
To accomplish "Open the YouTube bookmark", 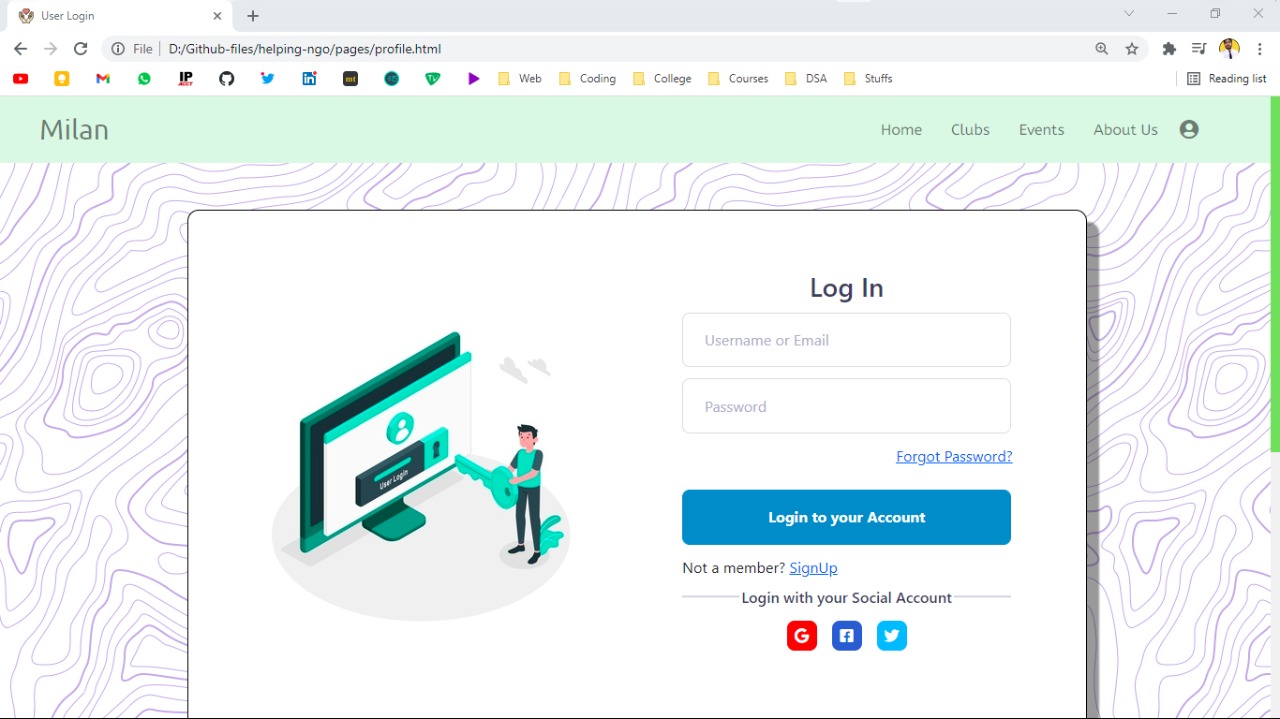I will (x=21, y=78).
